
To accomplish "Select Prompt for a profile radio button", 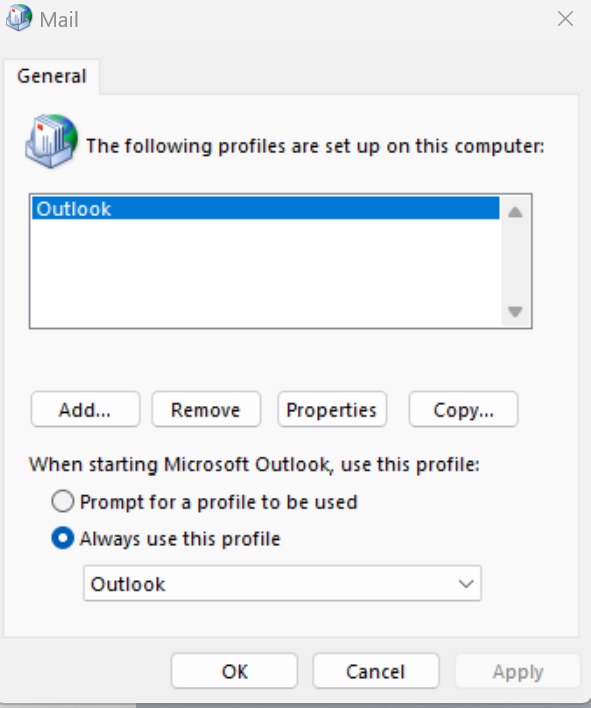I will (62, 502).
